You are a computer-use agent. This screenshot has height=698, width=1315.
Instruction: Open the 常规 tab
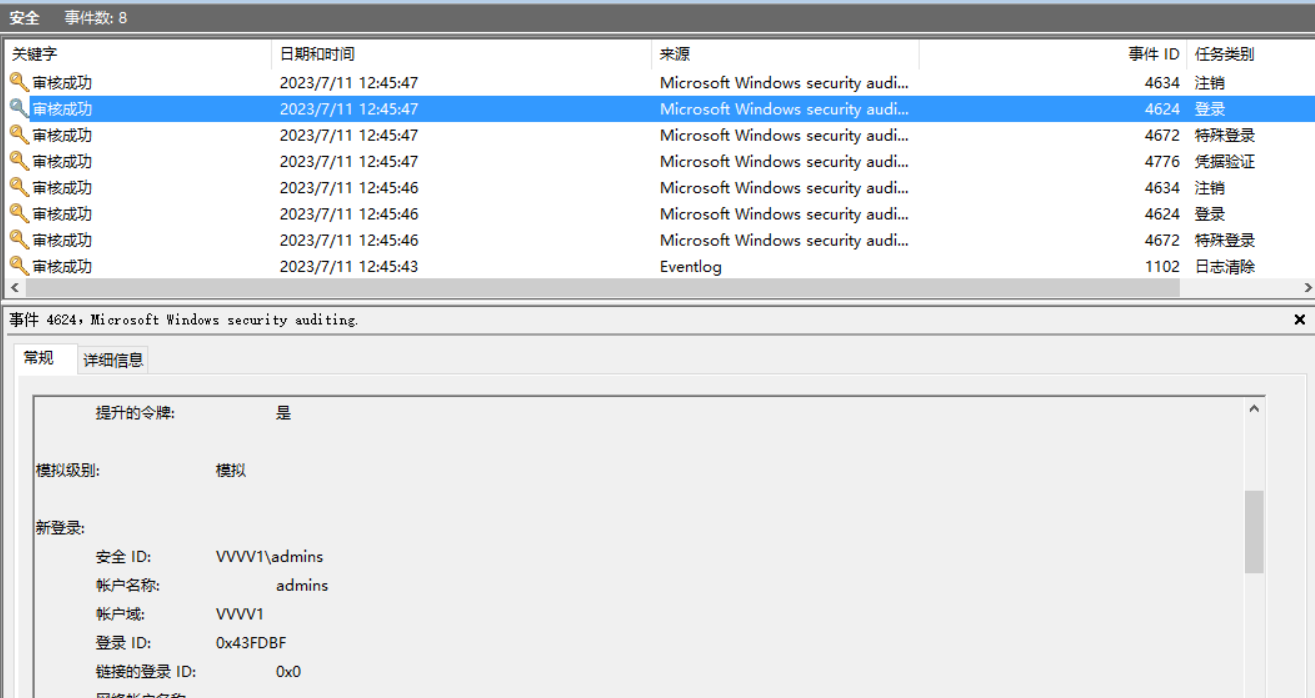pyautogui.click(x=40, y=358)
